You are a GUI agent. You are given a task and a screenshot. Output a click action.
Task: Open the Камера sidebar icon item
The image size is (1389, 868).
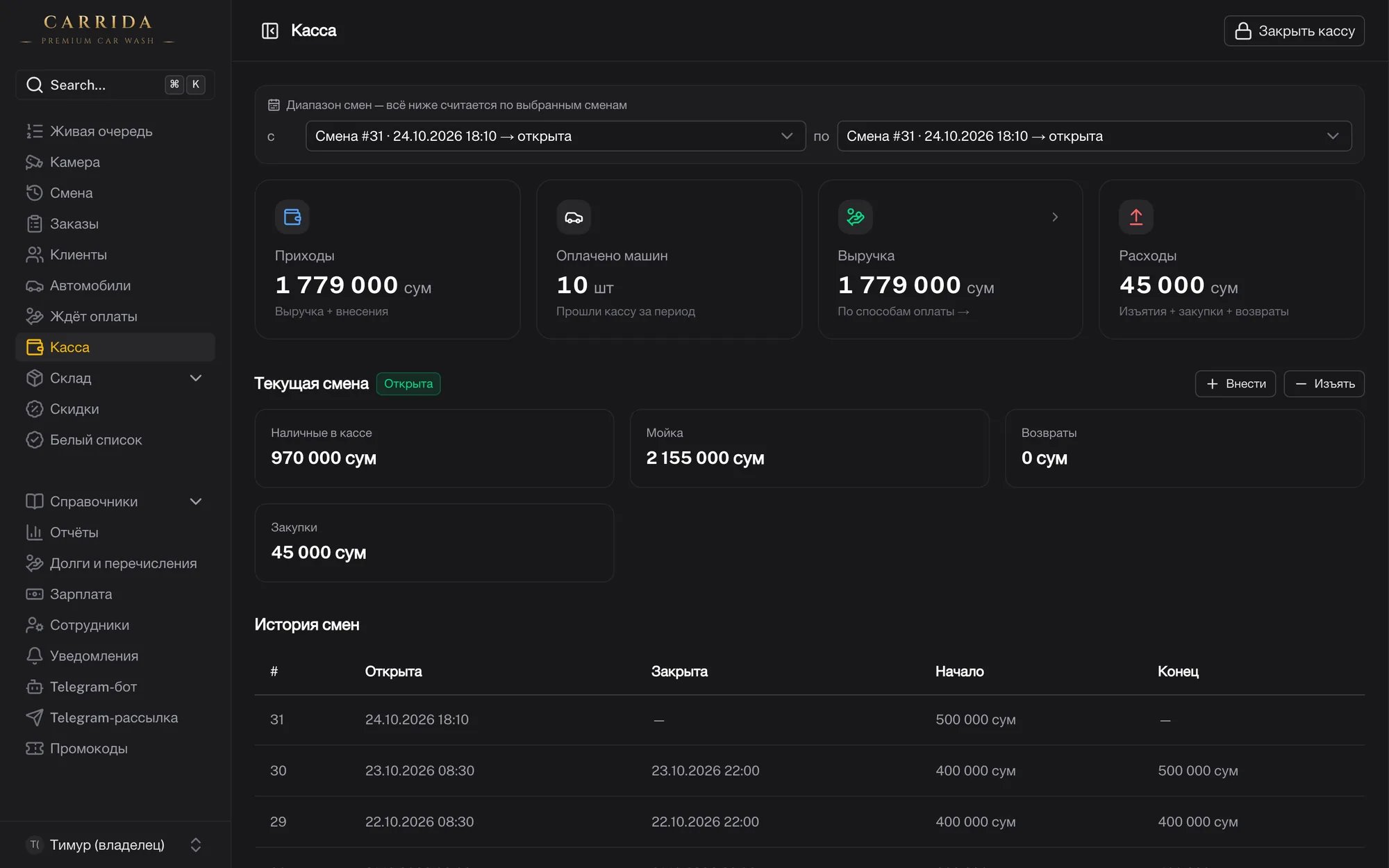pyautogui.click(x=34, y=162)
